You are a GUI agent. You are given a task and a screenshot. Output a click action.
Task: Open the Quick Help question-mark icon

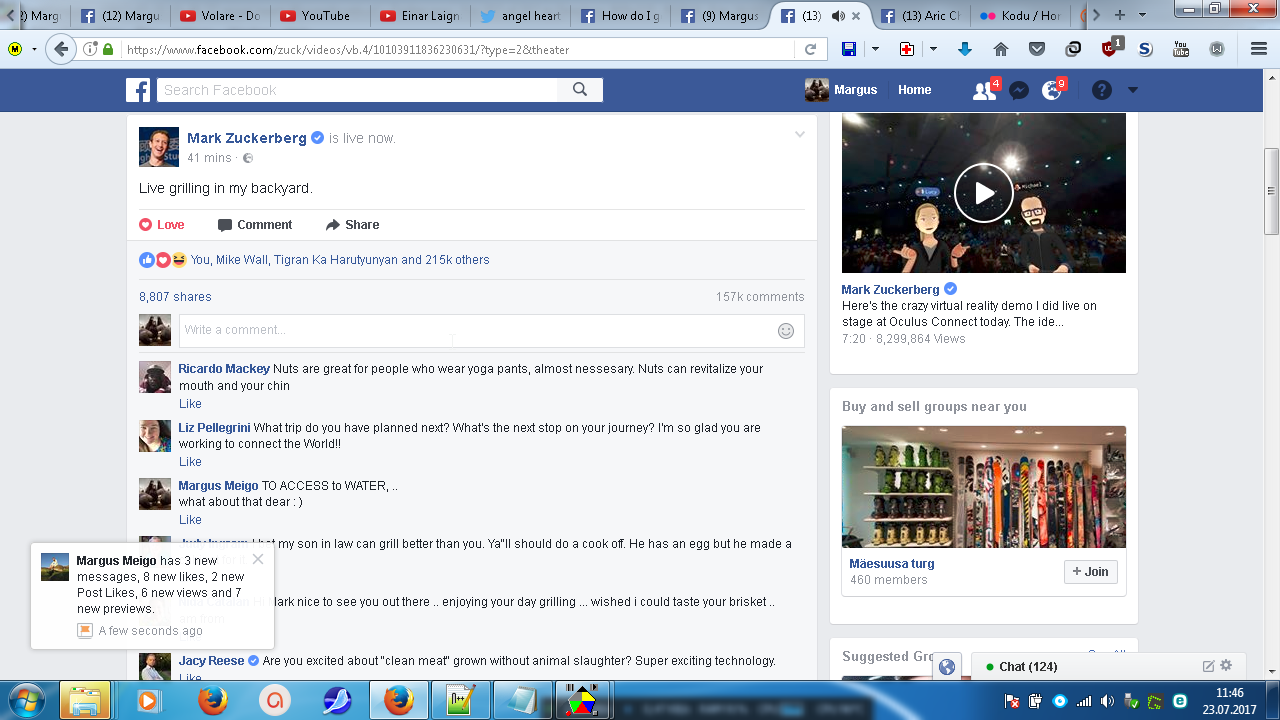coord(1101,90)
